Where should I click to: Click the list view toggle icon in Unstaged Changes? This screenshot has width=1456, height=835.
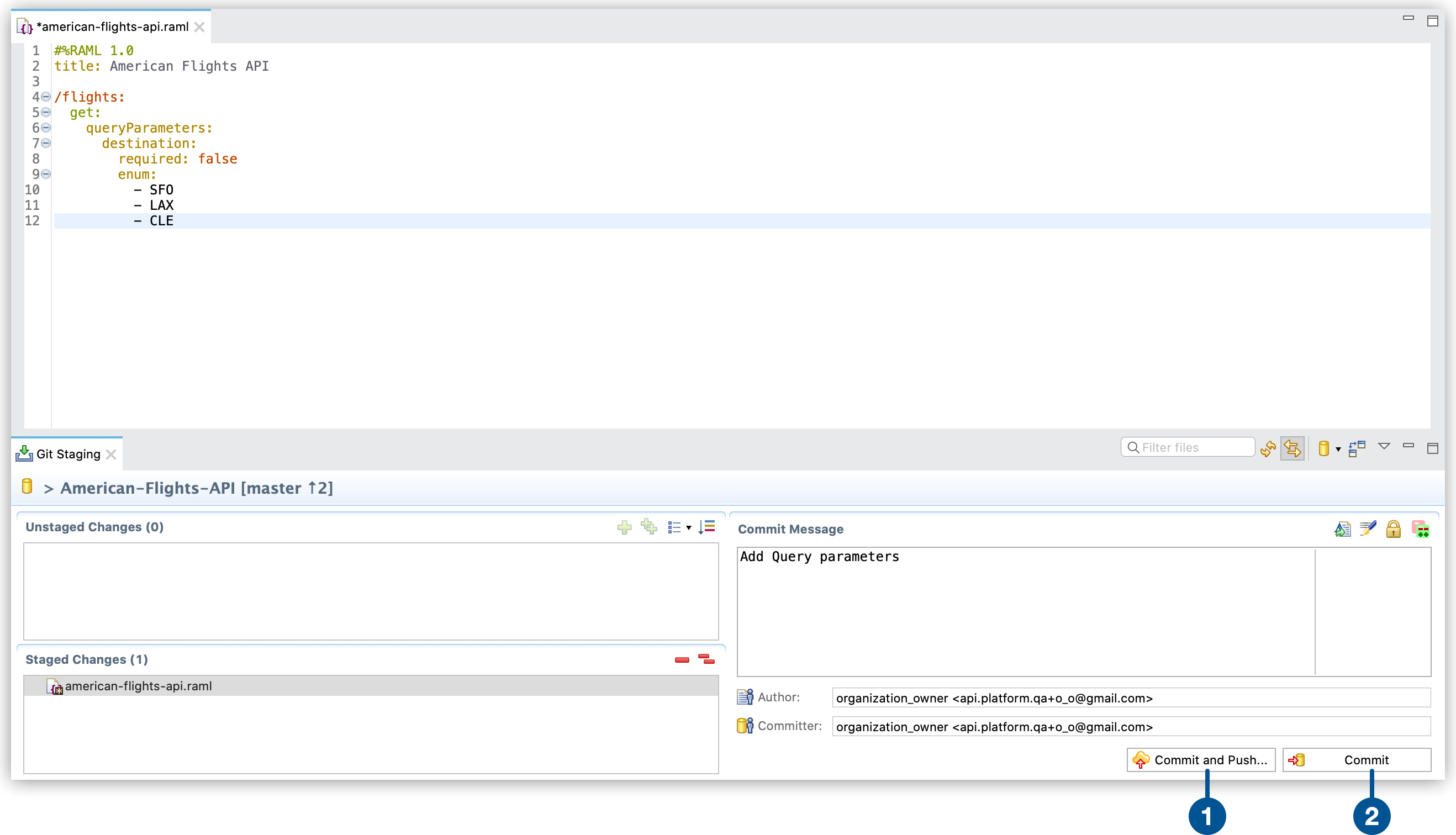tap(676, 526)
